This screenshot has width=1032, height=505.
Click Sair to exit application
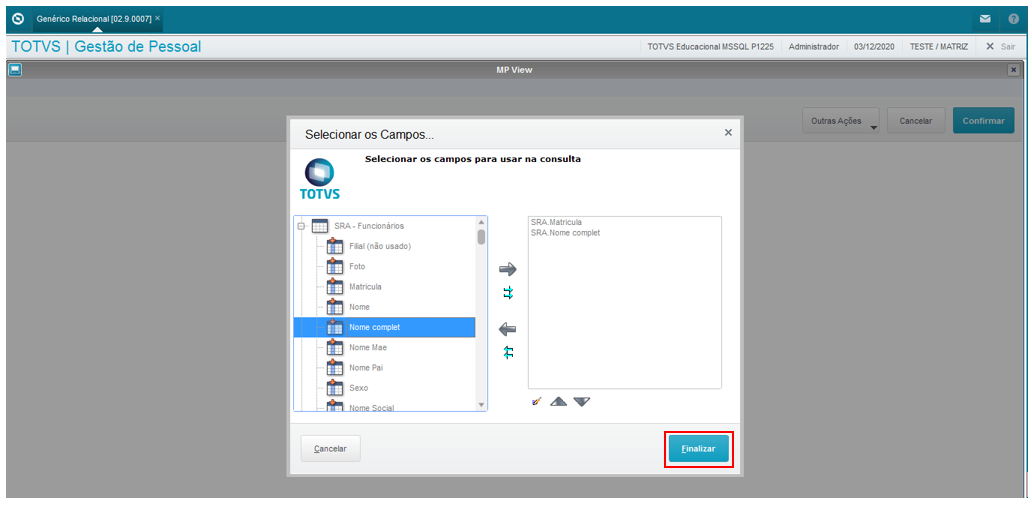coord(1000,47)
